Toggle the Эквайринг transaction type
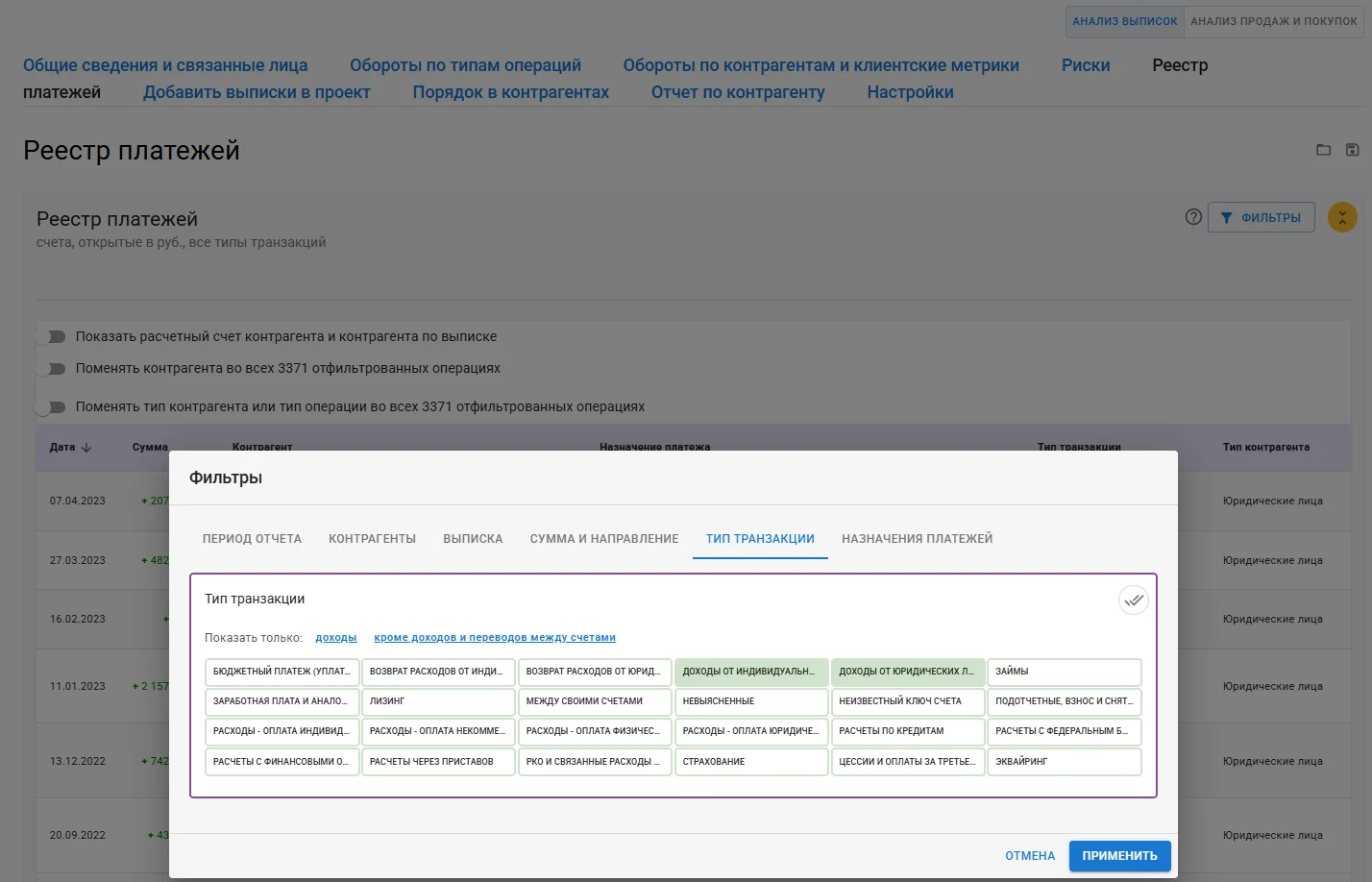 1065,762
